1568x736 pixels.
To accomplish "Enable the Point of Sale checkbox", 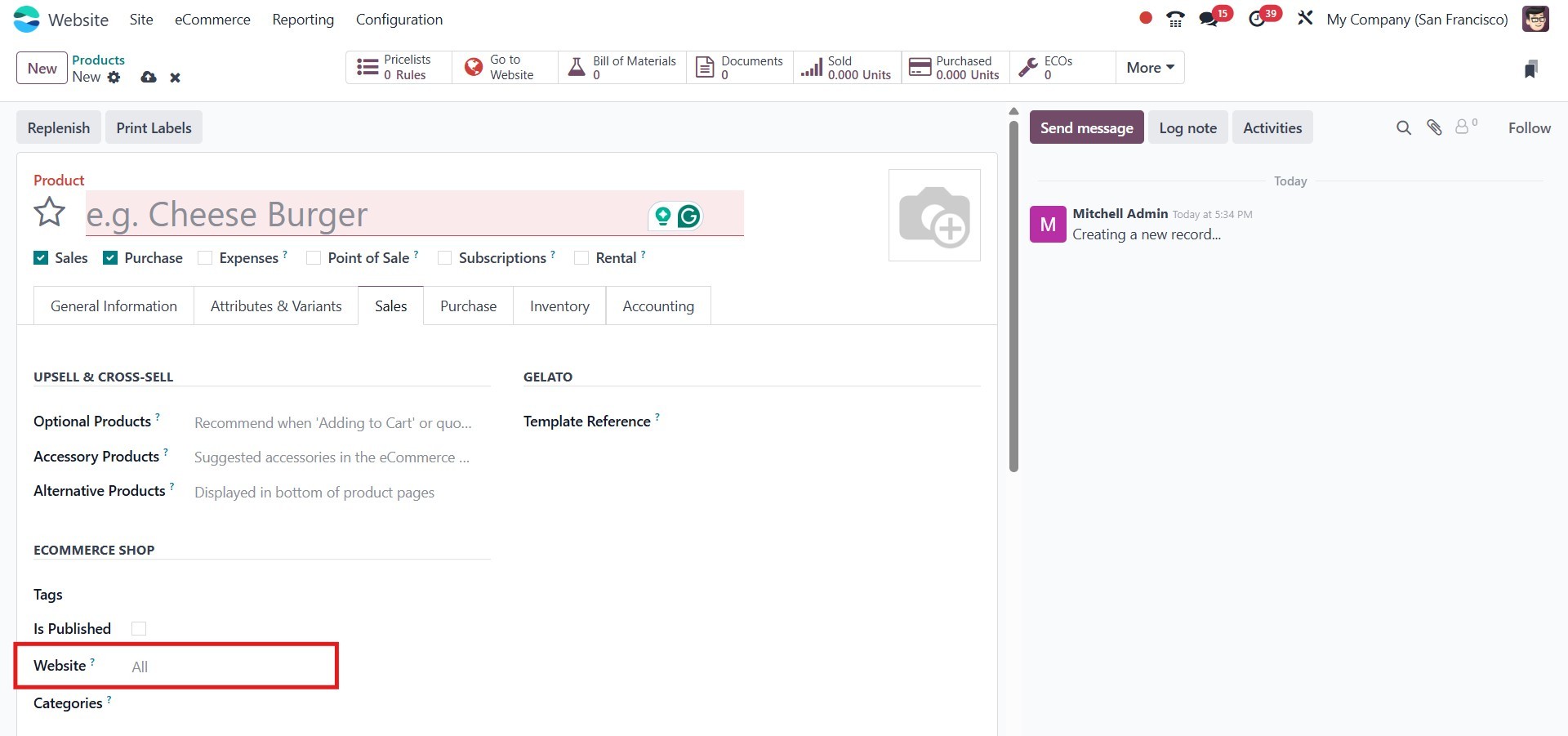I will tap(314, 258).
